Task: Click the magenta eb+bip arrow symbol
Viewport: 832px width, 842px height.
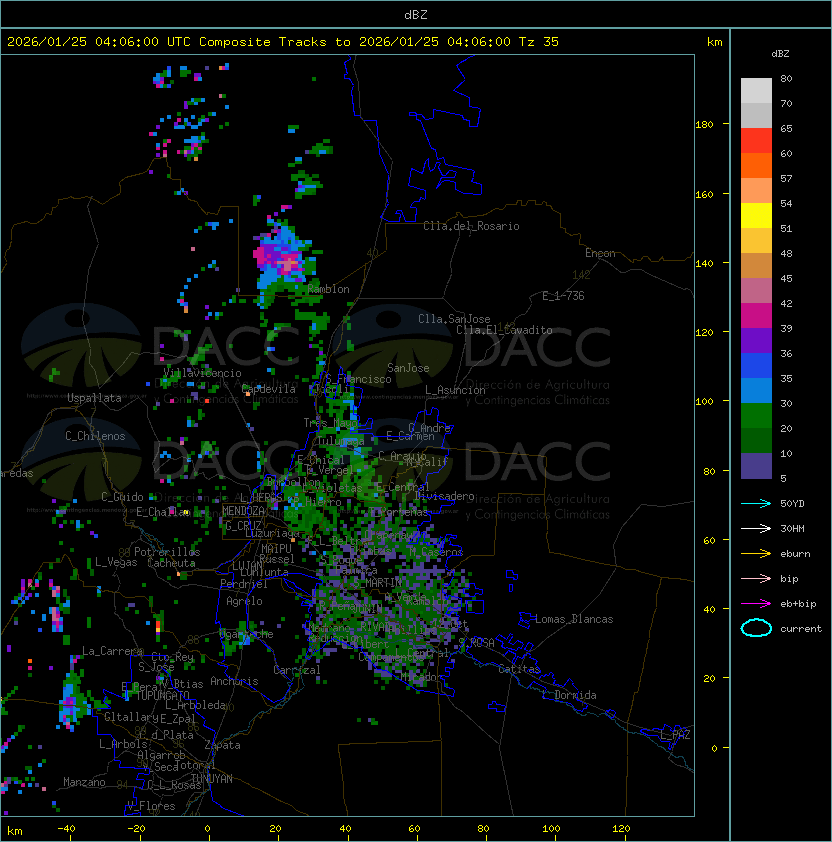Action: click(x=756, y=604)
